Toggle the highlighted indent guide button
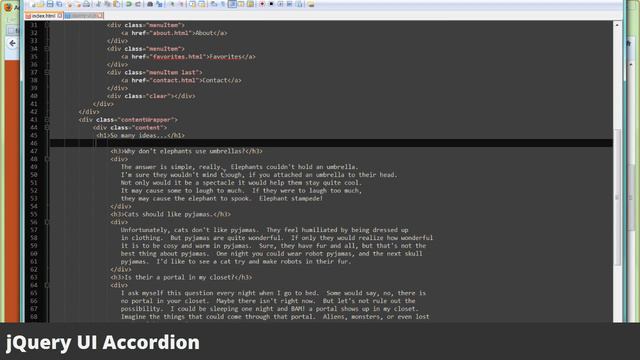The height and width of the screenshot is (360, 640). [x=232, y=4]
